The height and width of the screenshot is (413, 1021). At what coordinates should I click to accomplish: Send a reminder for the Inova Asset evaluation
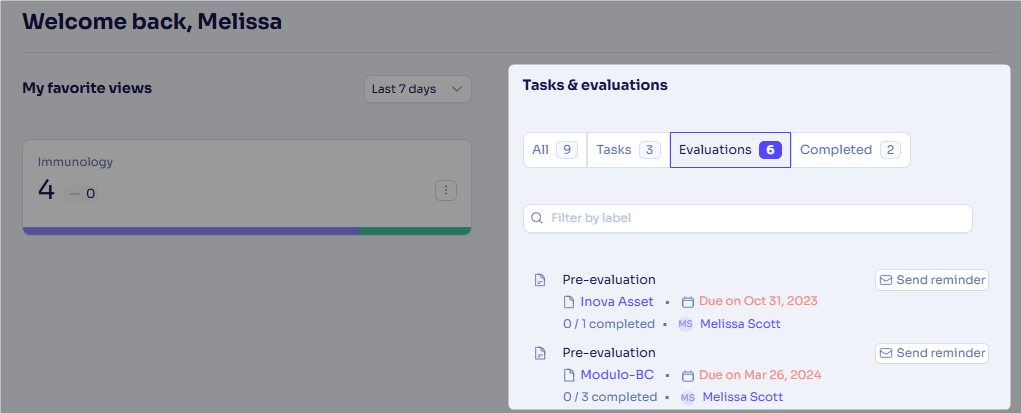[x=932, y=280]
